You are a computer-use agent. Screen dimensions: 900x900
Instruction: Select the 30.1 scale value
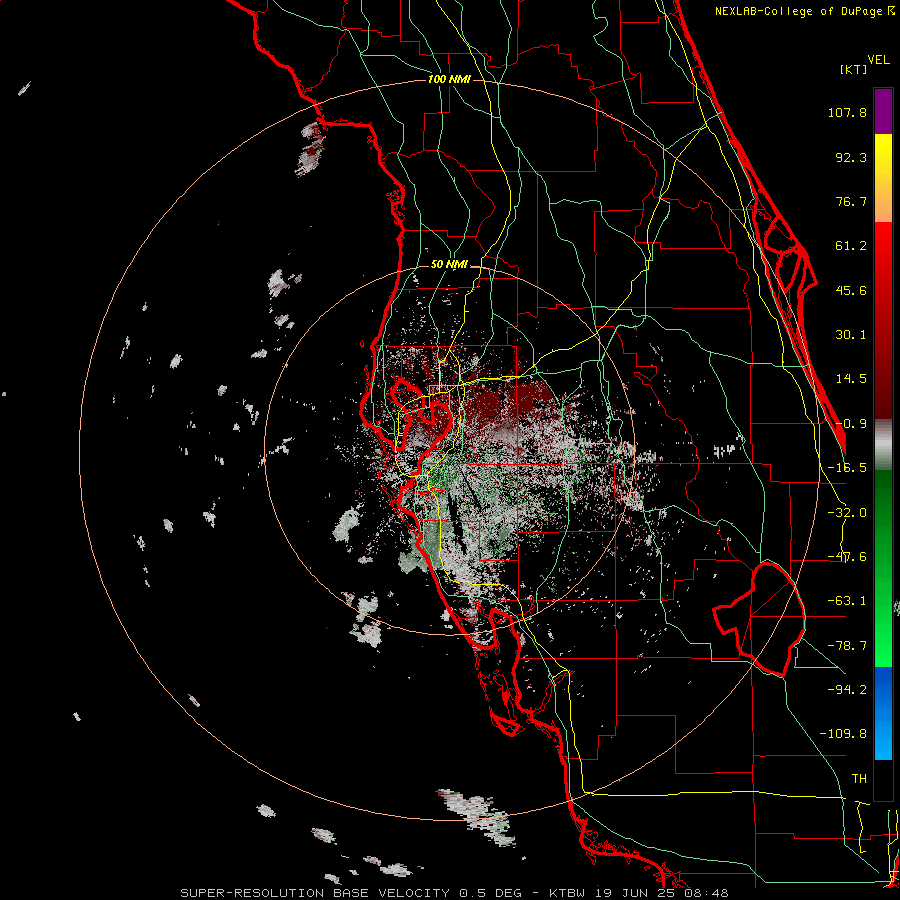coord(851,335)
